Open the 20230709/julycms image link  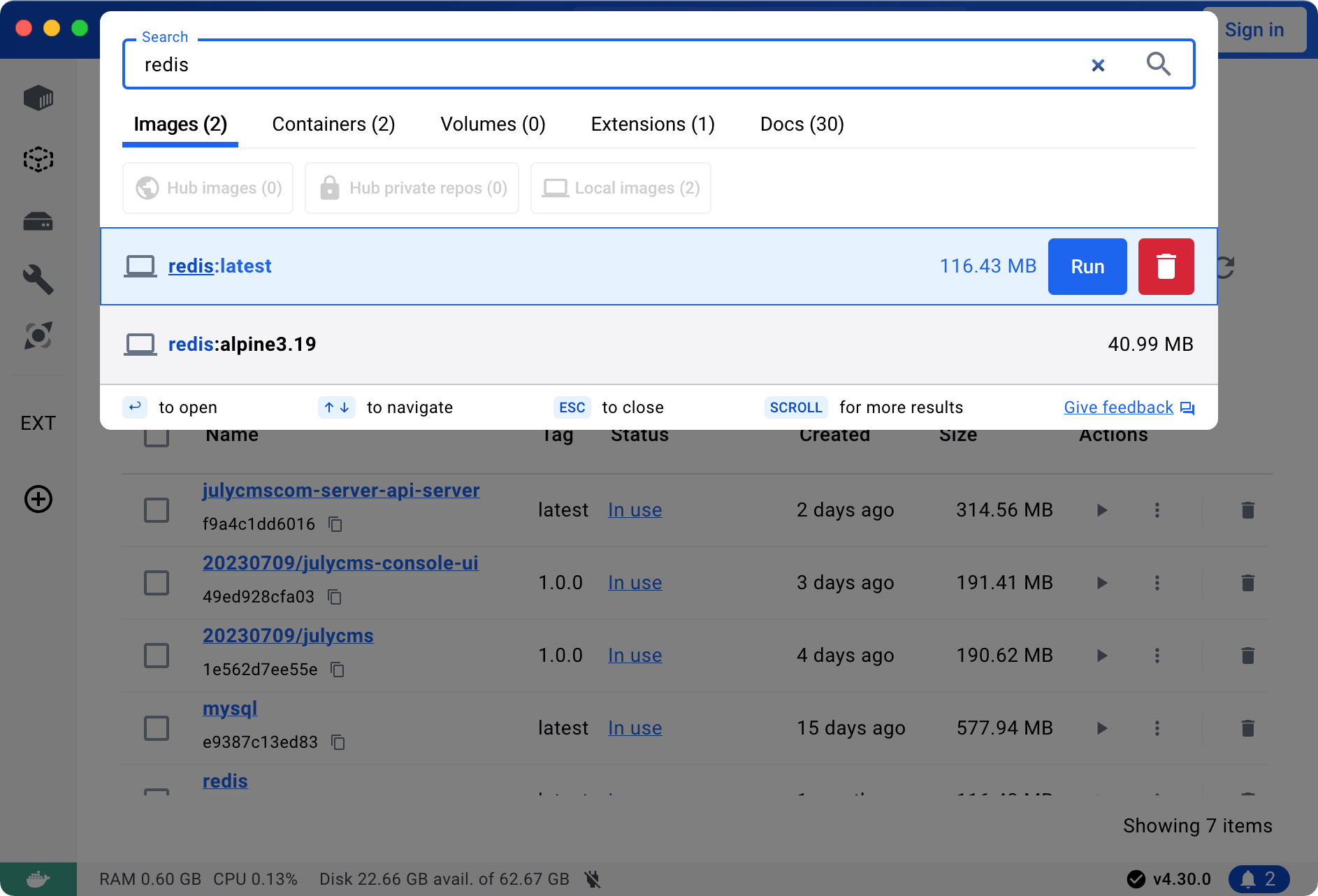pyautogui.click(x=288, y=636)
